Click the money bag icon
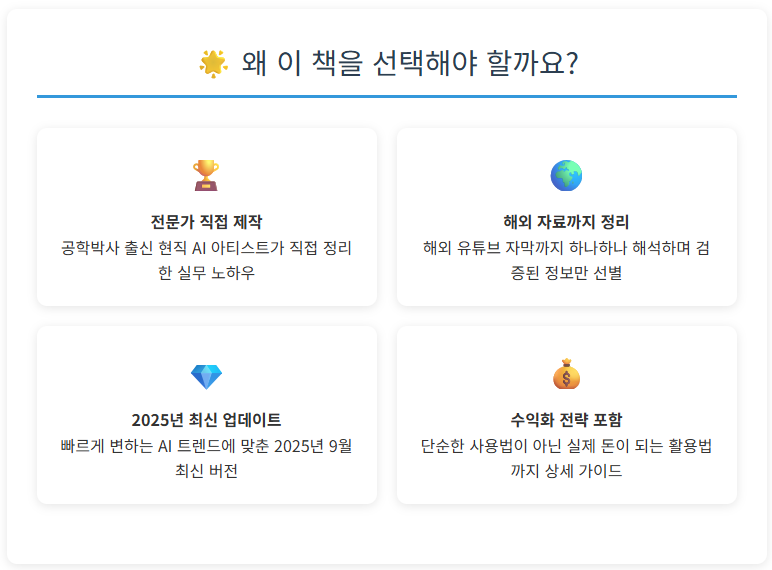This screenshot has height=570, width=772. (566, 375)
